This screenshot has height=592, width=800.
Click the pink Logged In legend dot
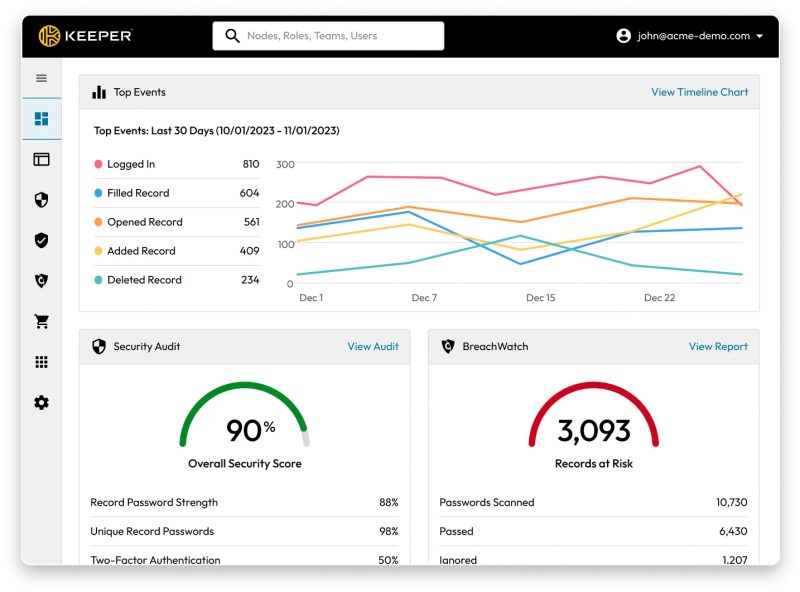pyautogui.click(x=98, y=164)
